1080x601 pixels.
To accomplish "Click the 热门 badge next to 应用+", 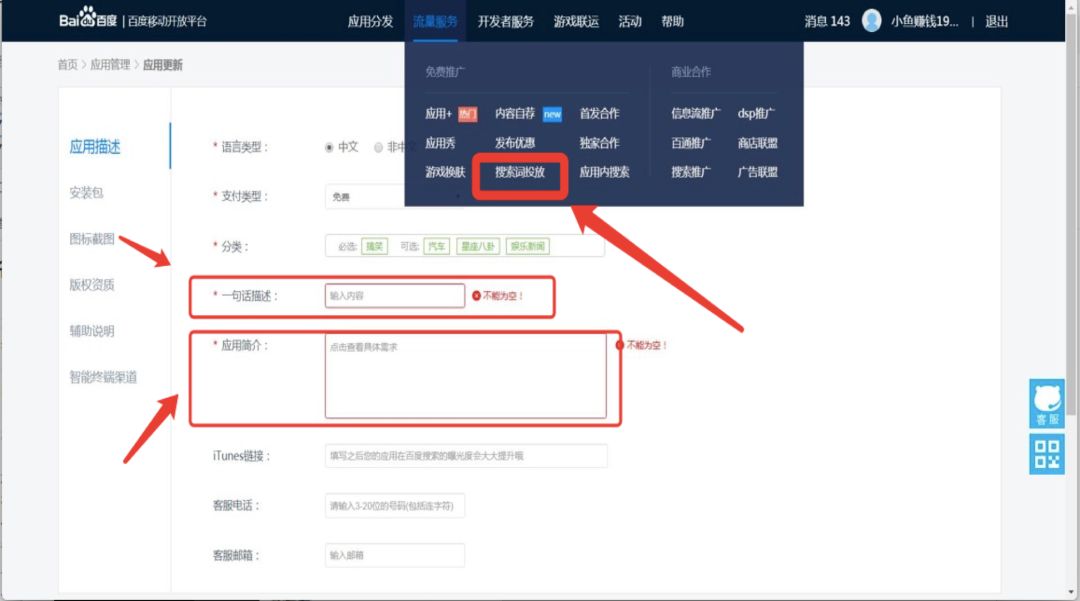I will [x=468, y=114].
